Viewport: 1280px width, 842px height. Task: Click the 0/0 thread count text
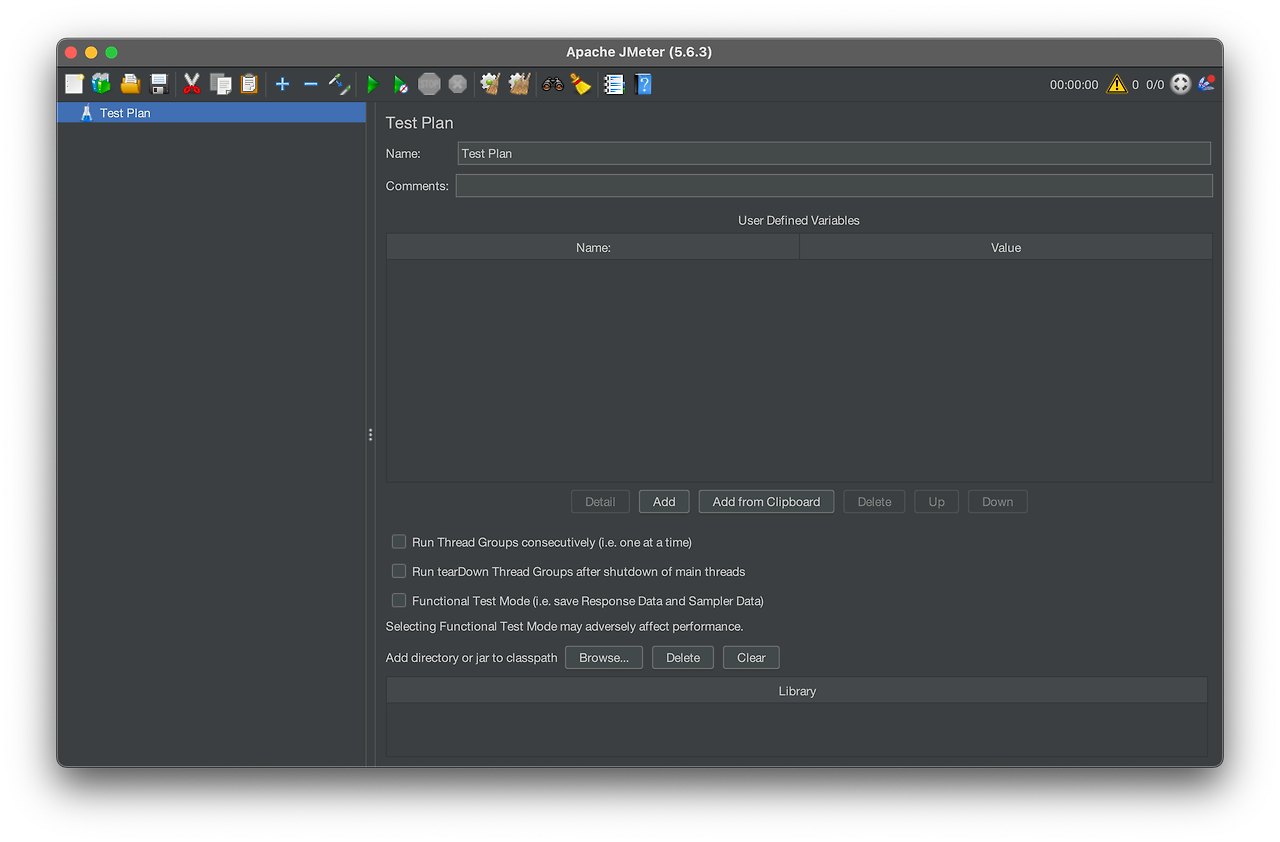click(1155, 85)
